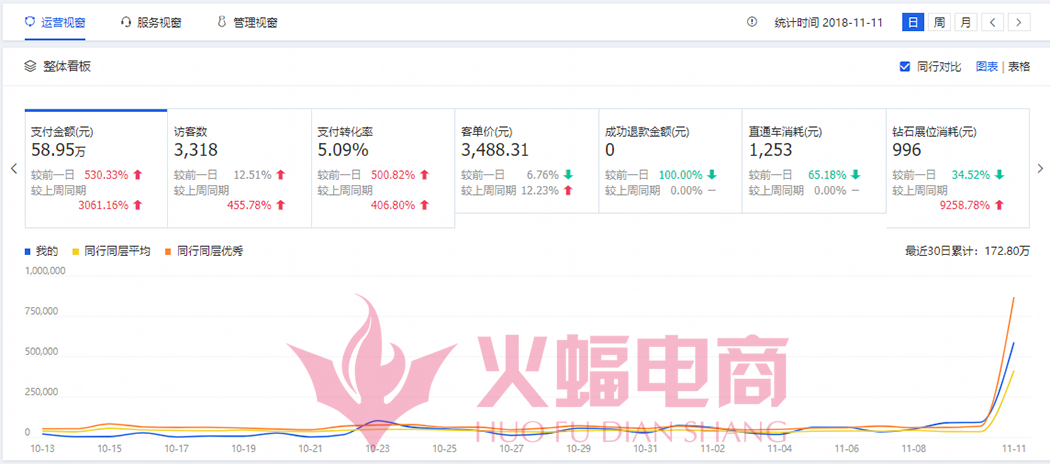
Task: Click the 1,000,000 y-axis label
Action: [44, 271]
